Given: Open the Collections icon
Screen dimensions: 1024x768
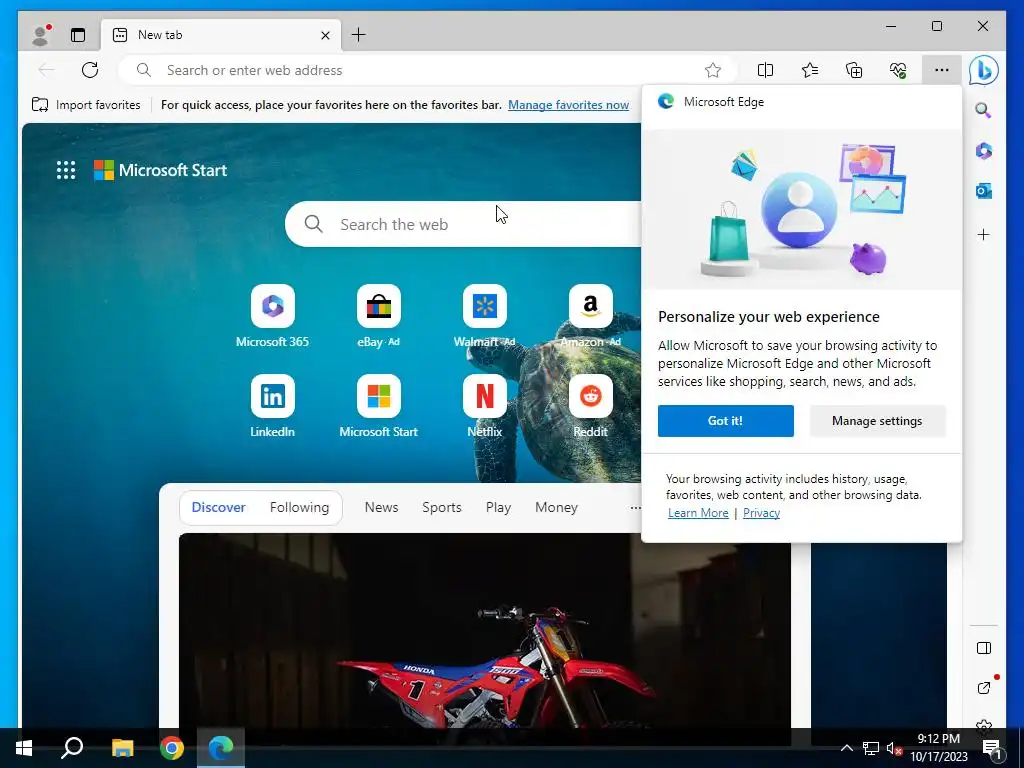Looking at the screenshot, I should [x=854, y=70].
